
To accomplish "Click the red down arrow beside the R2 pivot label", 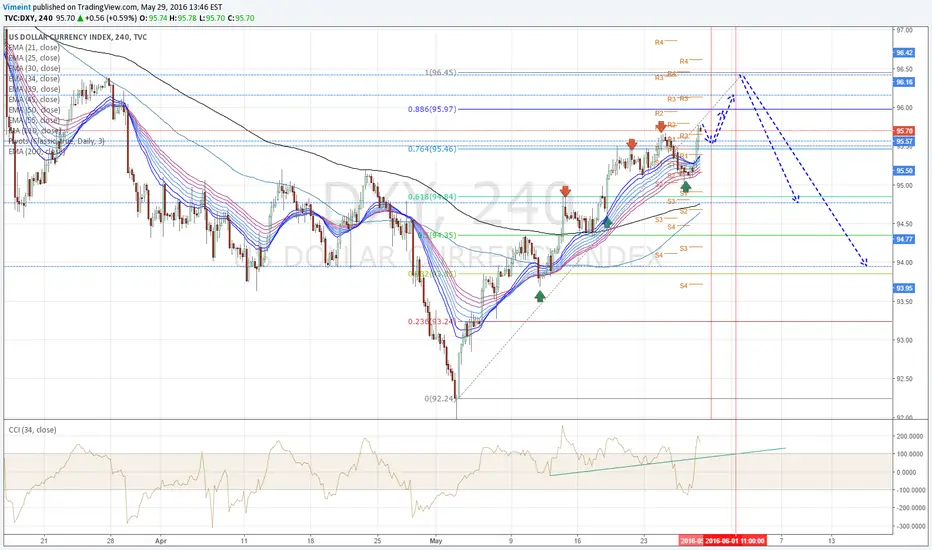I will coord(660,127).
